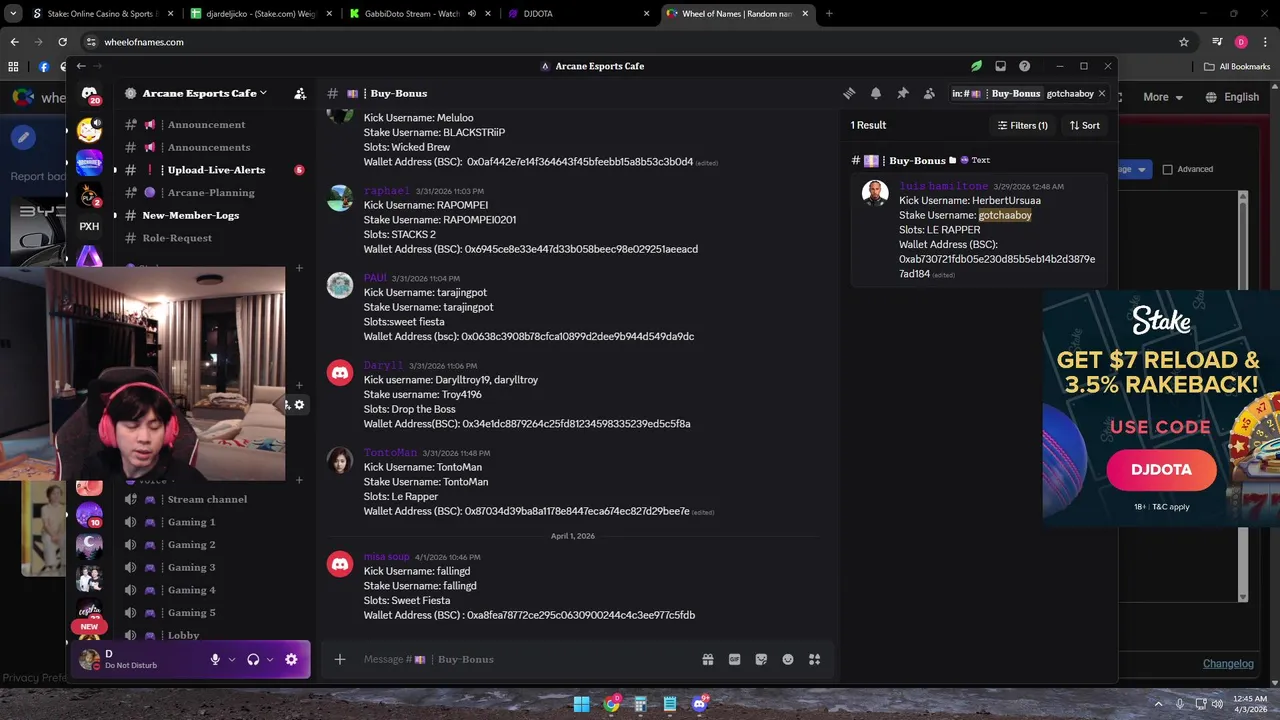Open notification settings bell icon
This screenshot has width=1280, height=720.
(876, 93)
